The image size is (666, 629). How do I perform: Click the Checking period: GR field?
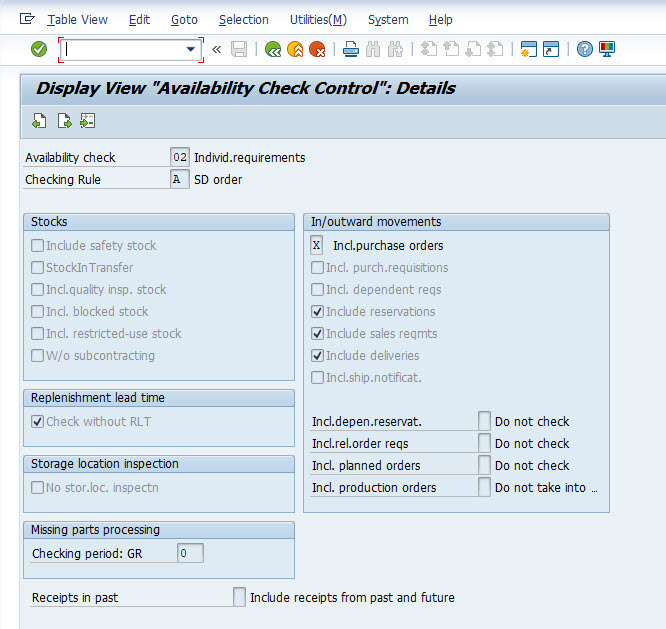(190, 553)
